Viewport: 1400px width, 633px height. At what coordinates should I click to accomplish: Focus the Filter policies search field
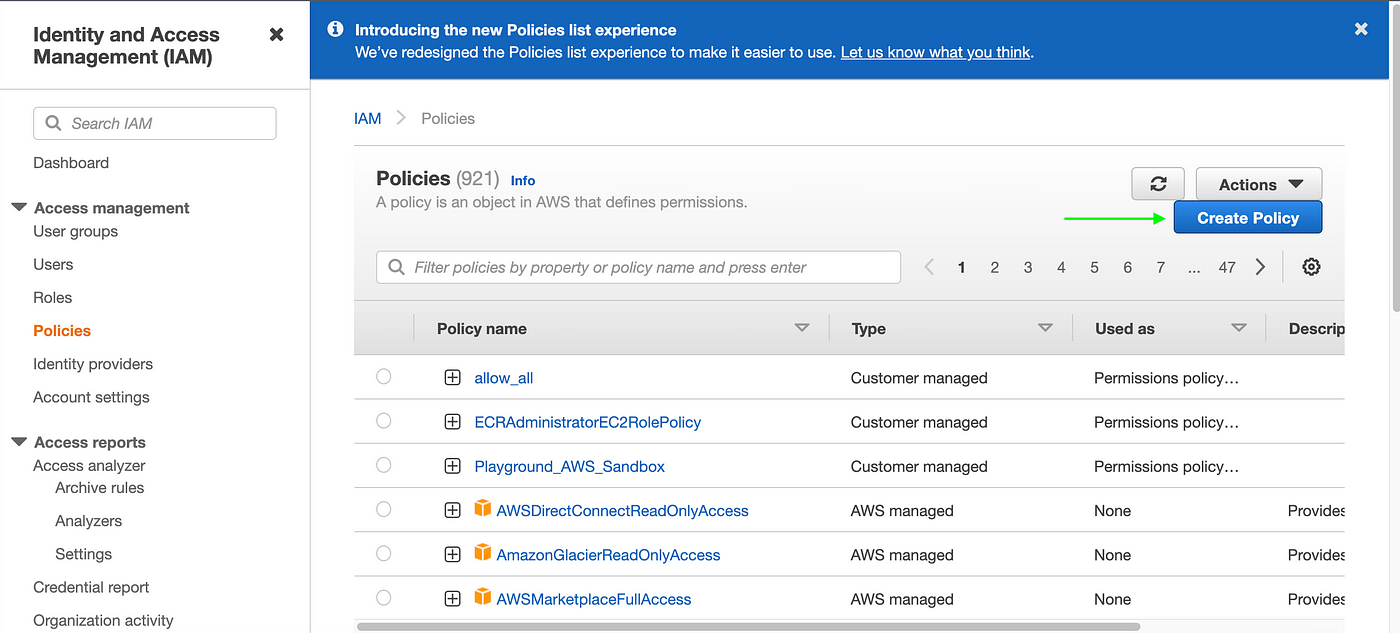pyautogui.click(x=638, y=267)
